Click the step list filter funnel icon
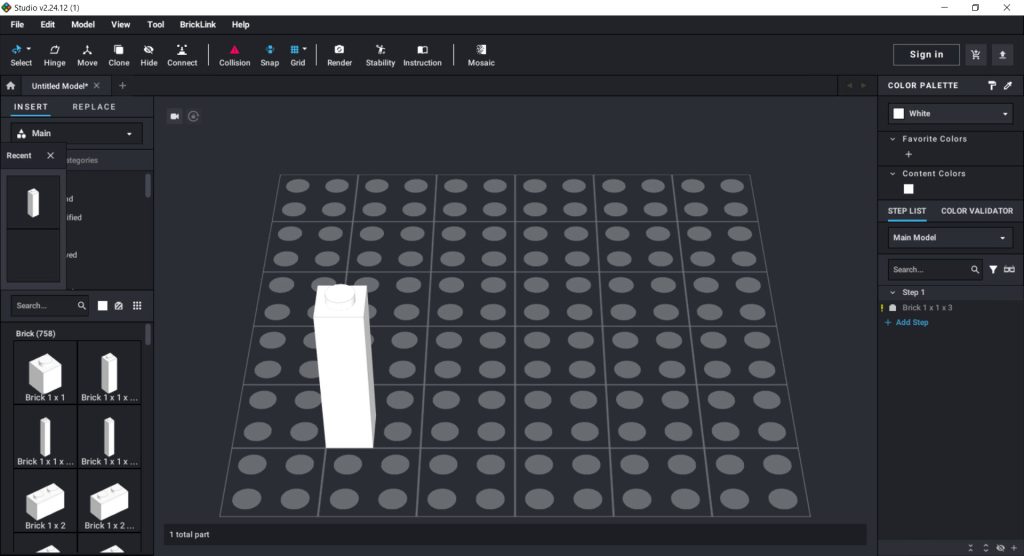This screenshot has width=1024, height=556. [x=993, y=269]
